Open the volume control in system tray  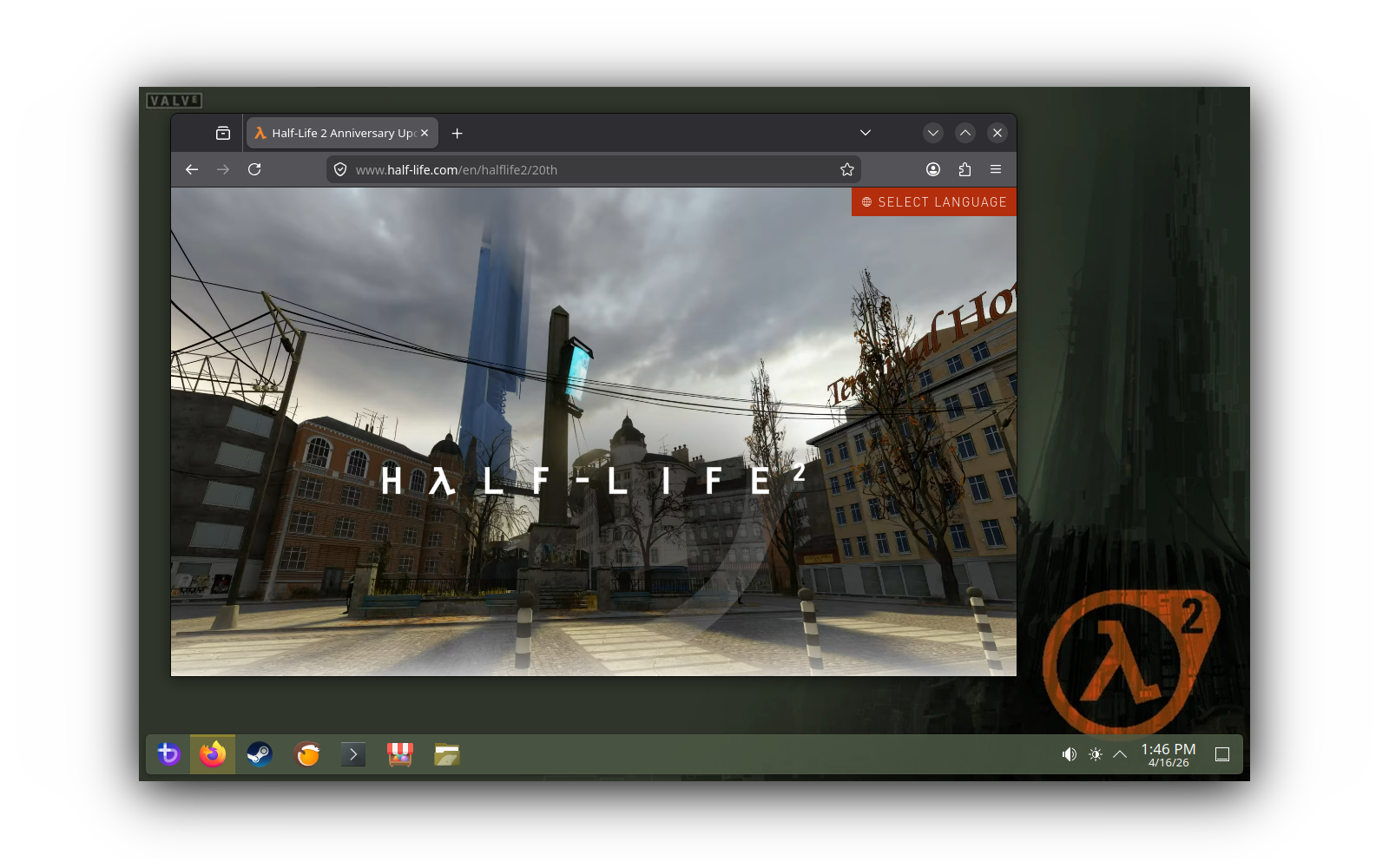(1070, 754)
